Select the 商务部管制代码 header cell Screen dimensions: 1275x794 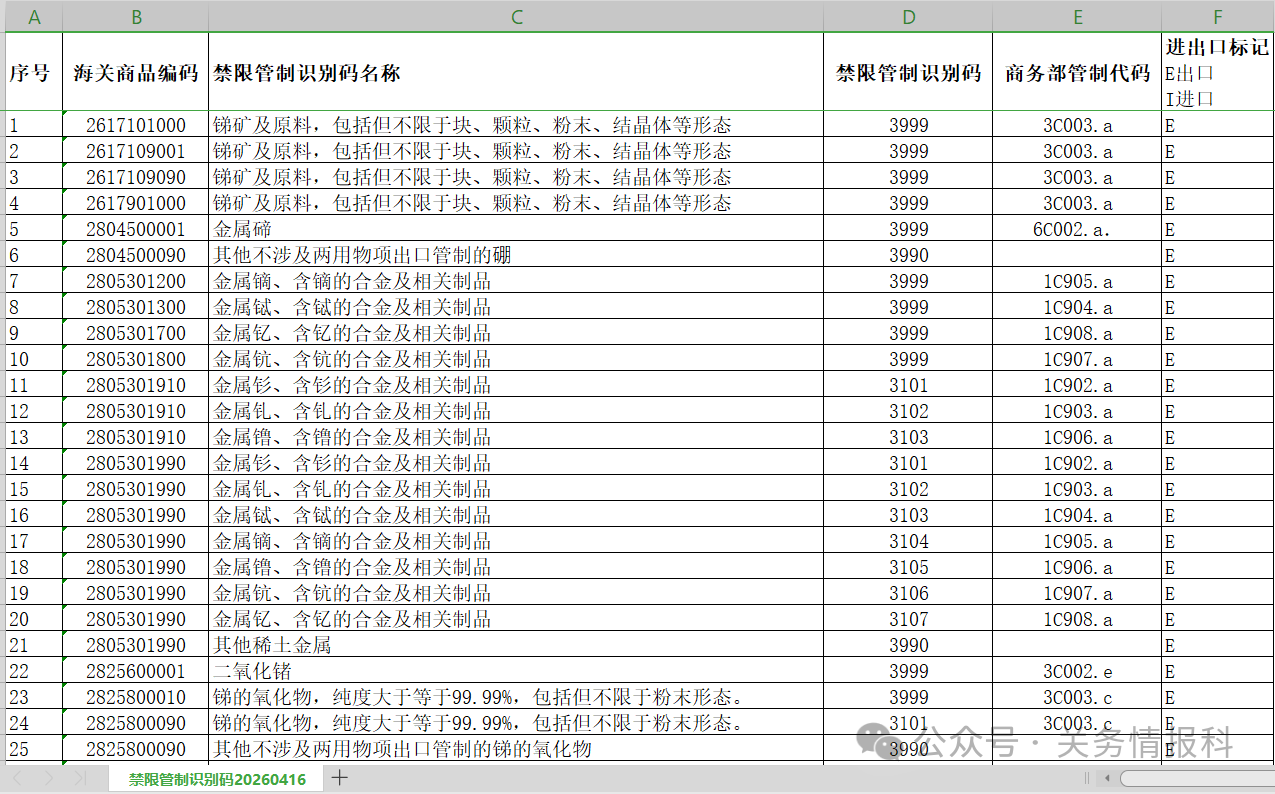(1077, 73)
